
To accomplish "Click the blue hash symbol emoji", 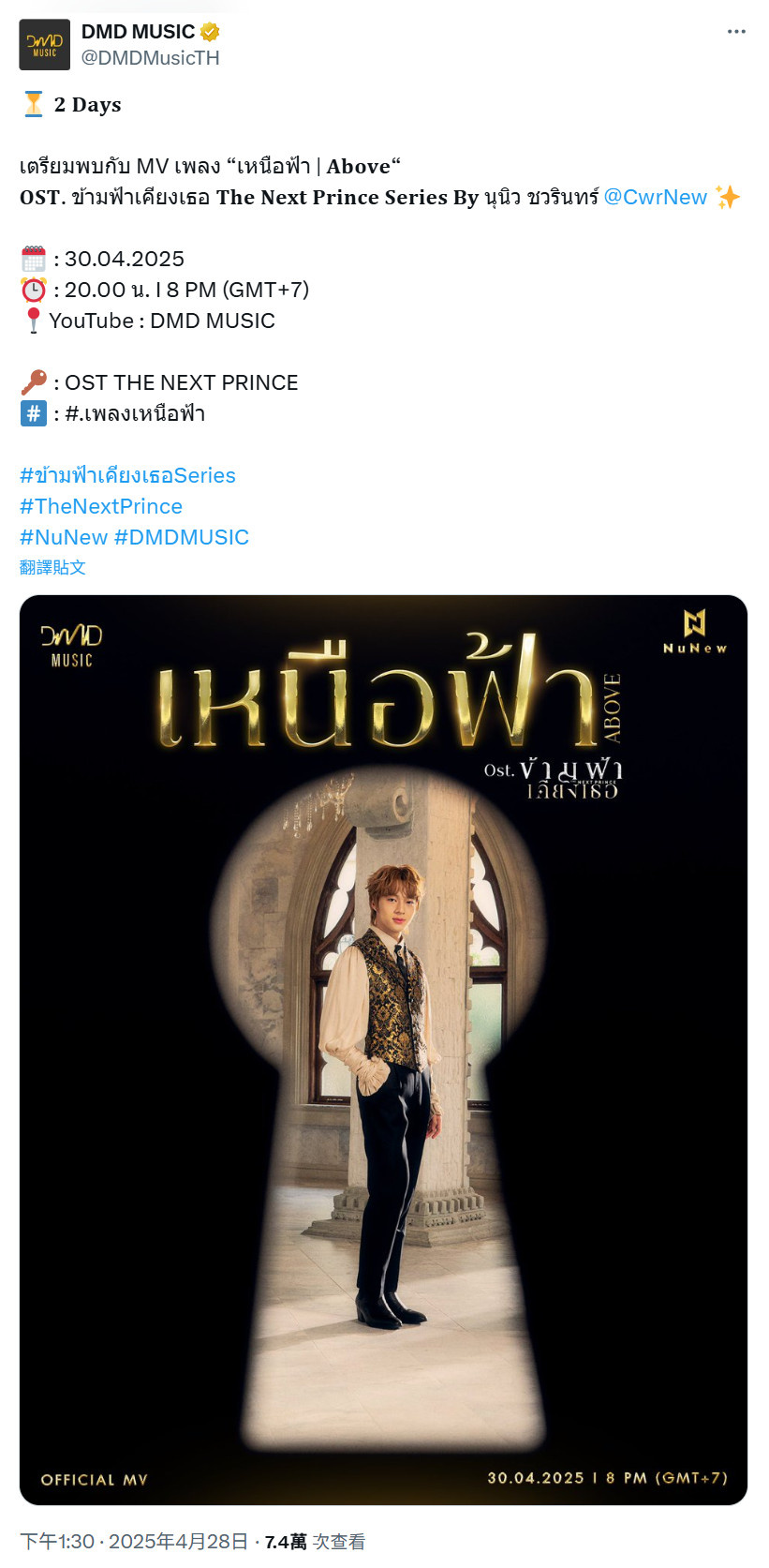I will (x=34, y=413).
